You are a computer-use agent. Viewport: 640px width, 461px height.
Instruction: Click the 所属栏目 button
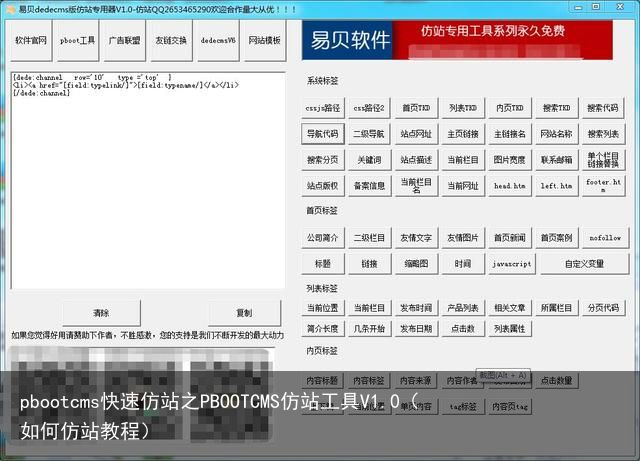click(x=556, y=308)
